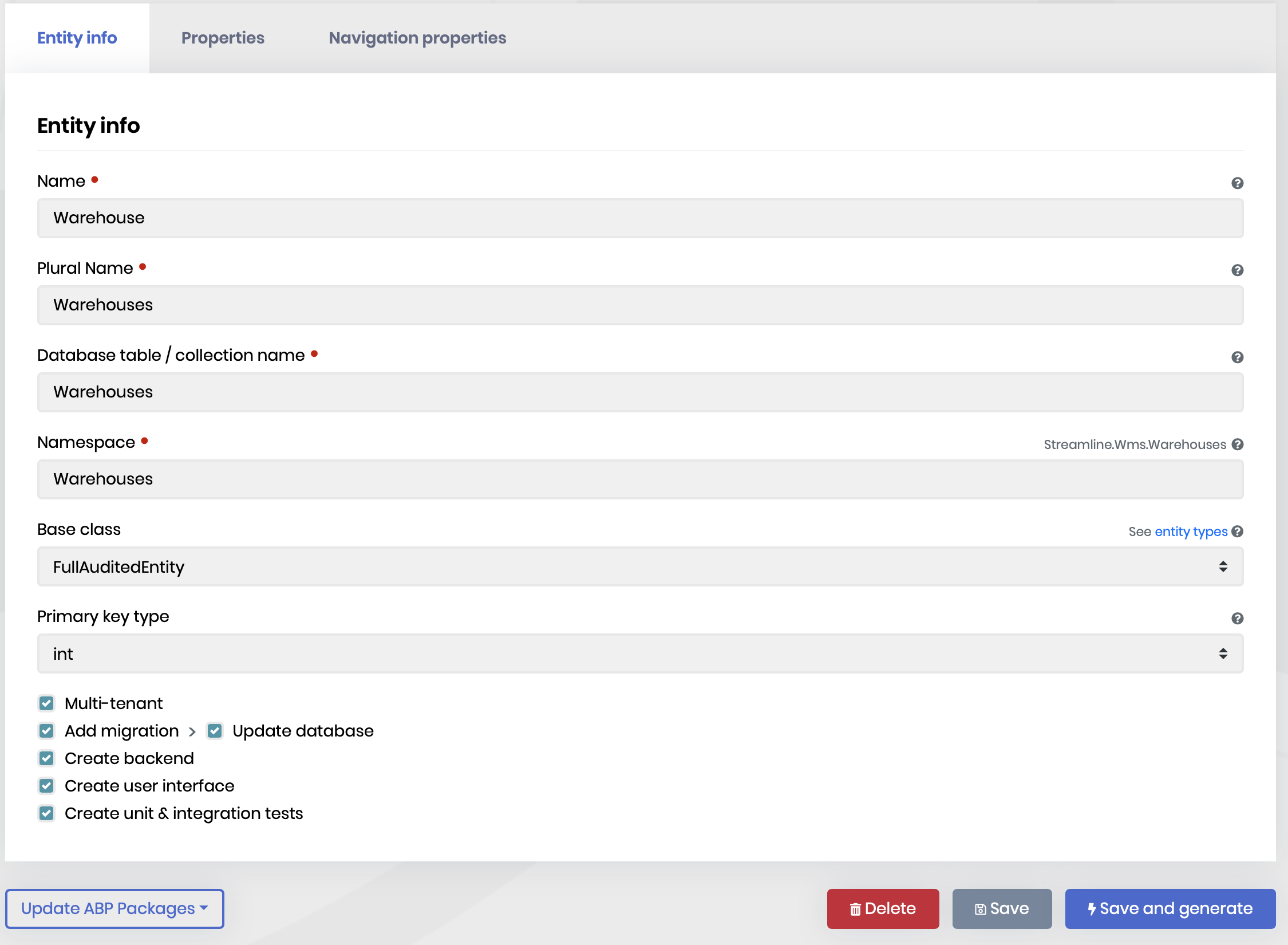1288x945 pixels.
Task: Open the Base class dropdown
Action: (640, 567)
